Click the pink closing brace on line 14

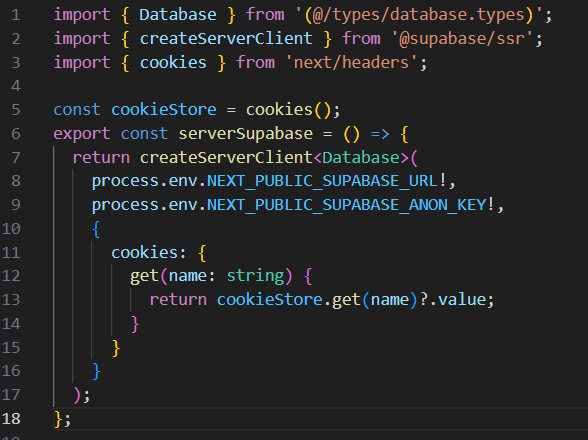point(135,324)
